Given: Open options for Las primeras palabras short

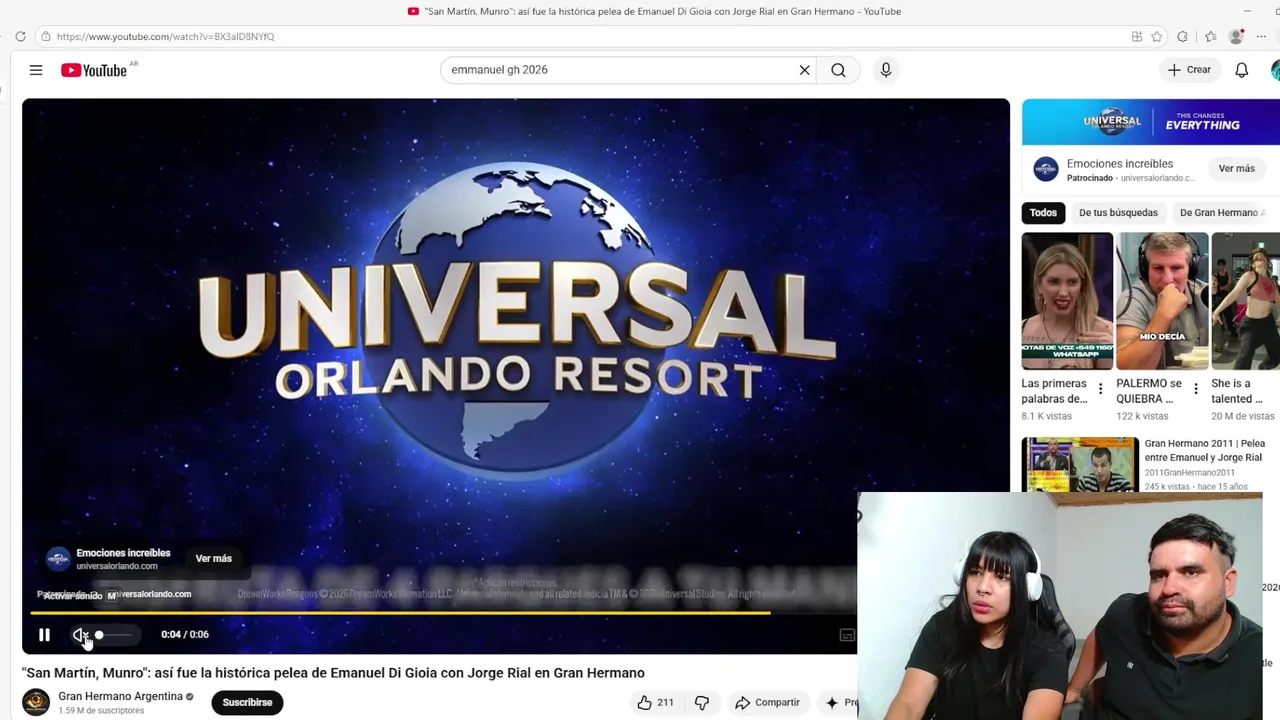Looking at the screenshot, I should [x=1100, y=390].
